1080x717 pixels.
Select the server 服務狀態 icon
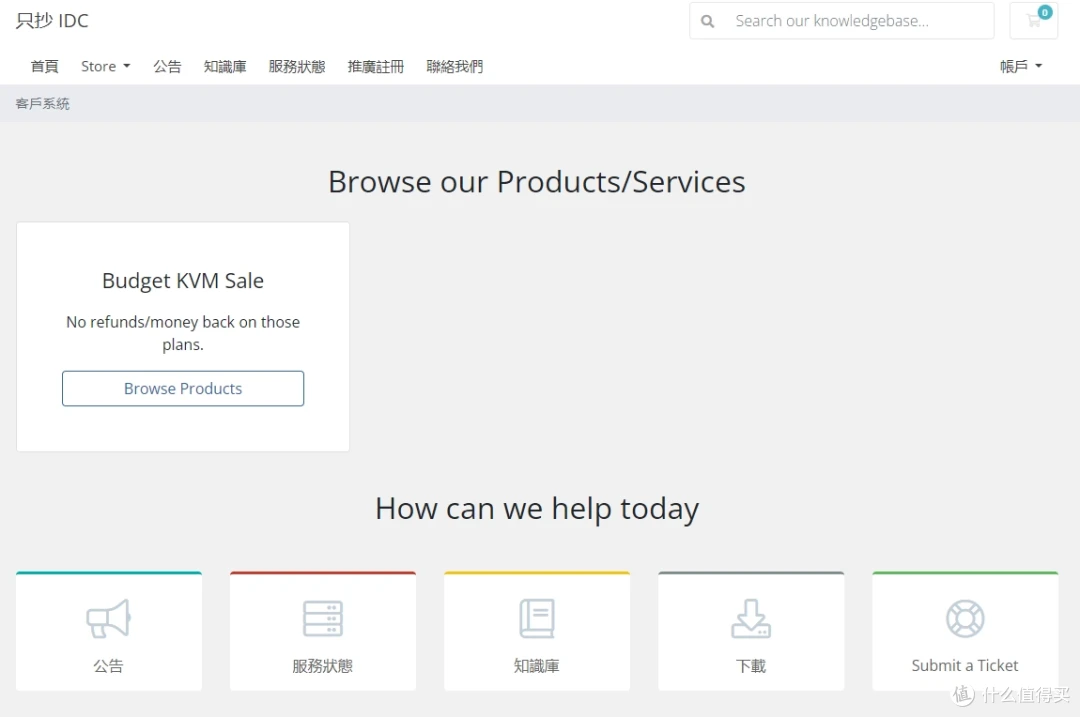pyautogui.click(x=323, y=619)
